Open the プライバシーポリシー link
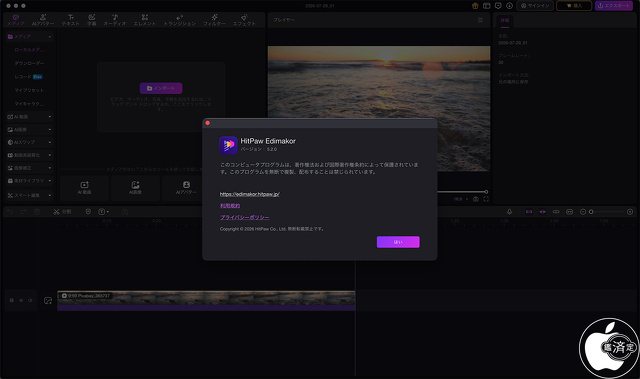 coord(244,217)
